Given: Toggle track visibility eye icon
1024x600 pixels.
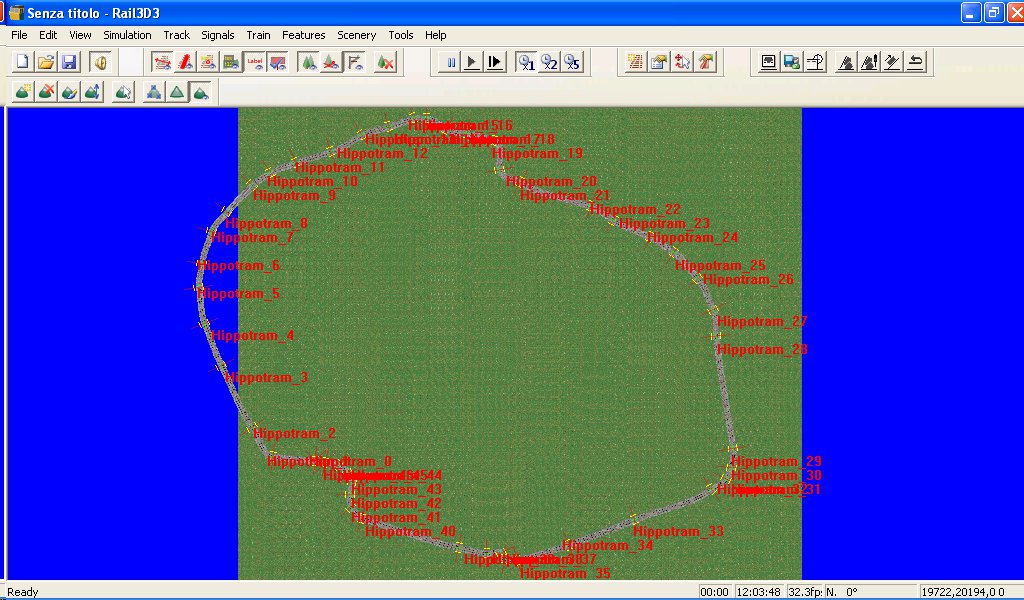Looking at the screenshot, I should click(162, 62).
